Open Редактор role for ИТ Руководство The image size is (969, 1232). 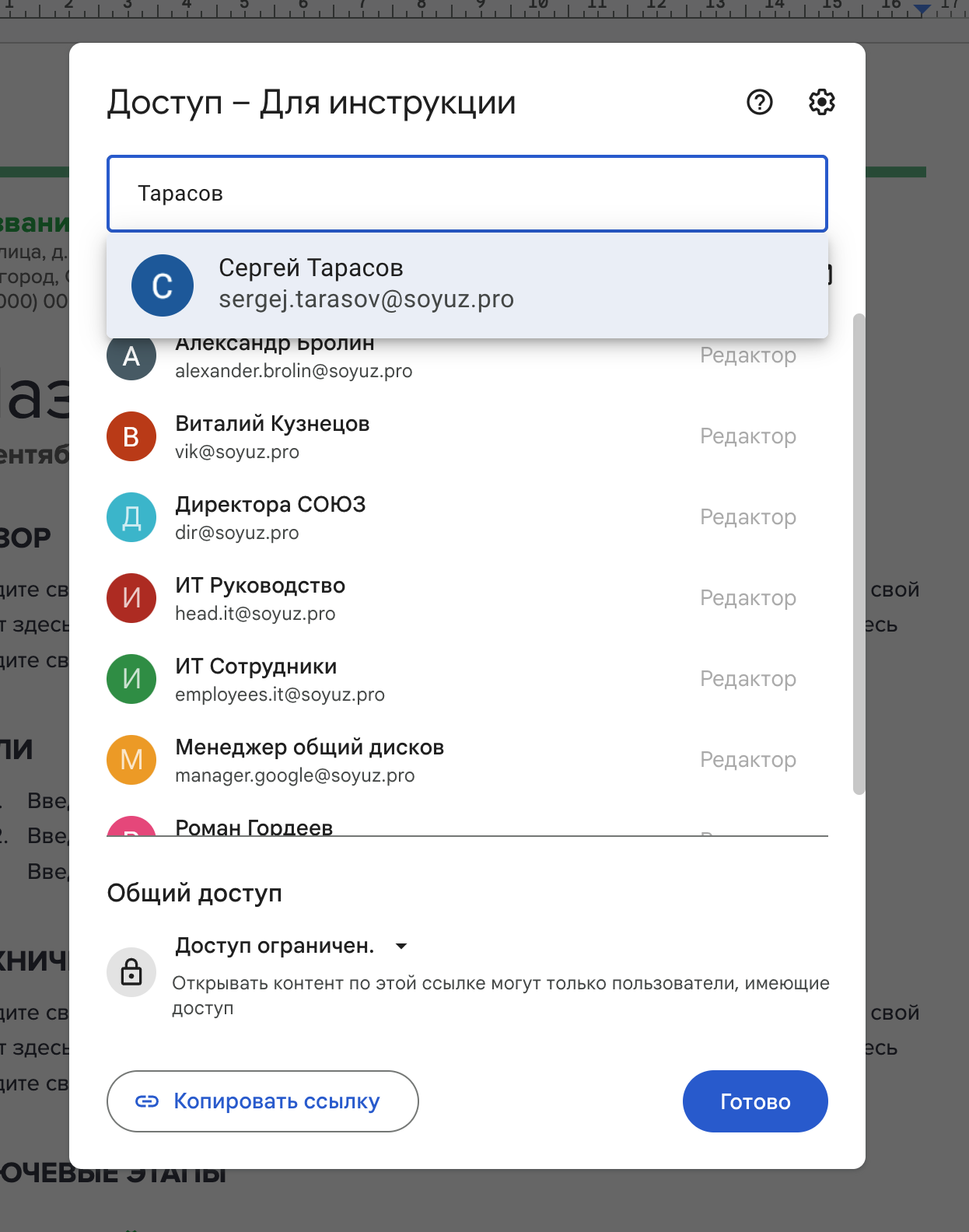pyautogui.click(x=748, y=598)
